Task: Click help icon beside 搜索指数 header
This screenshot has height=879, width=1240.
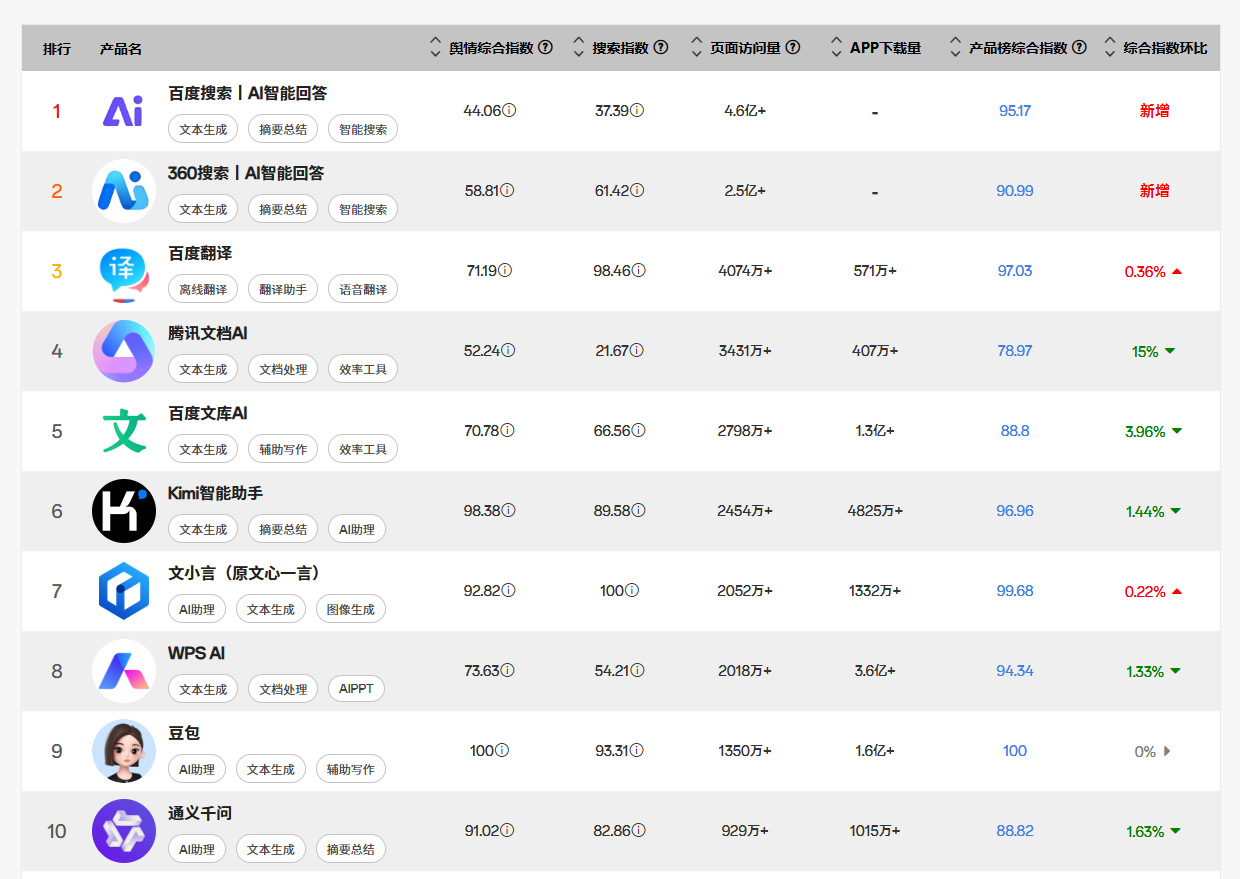Action: (661, 47)
